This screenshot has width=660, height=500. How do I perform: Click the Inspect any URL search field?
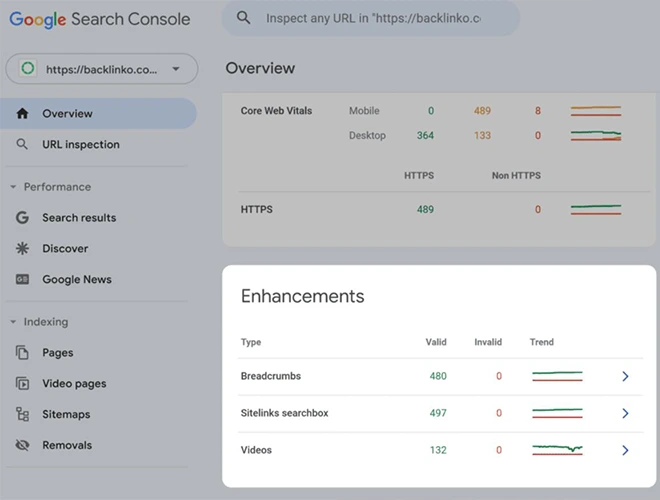[x=385, y=19]
